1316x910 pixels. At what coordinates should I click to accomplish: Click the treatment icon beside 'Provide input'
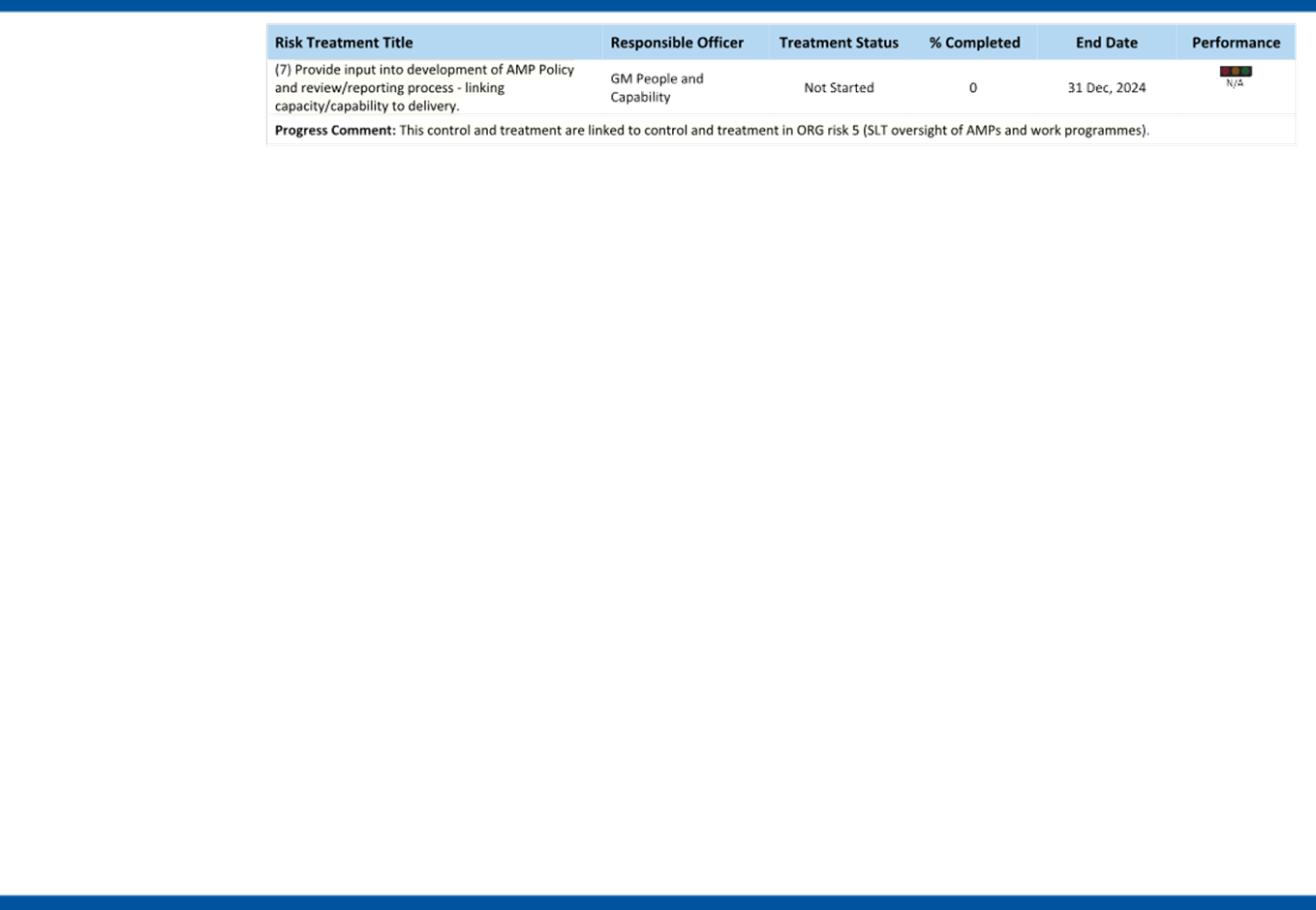(284, 70)
